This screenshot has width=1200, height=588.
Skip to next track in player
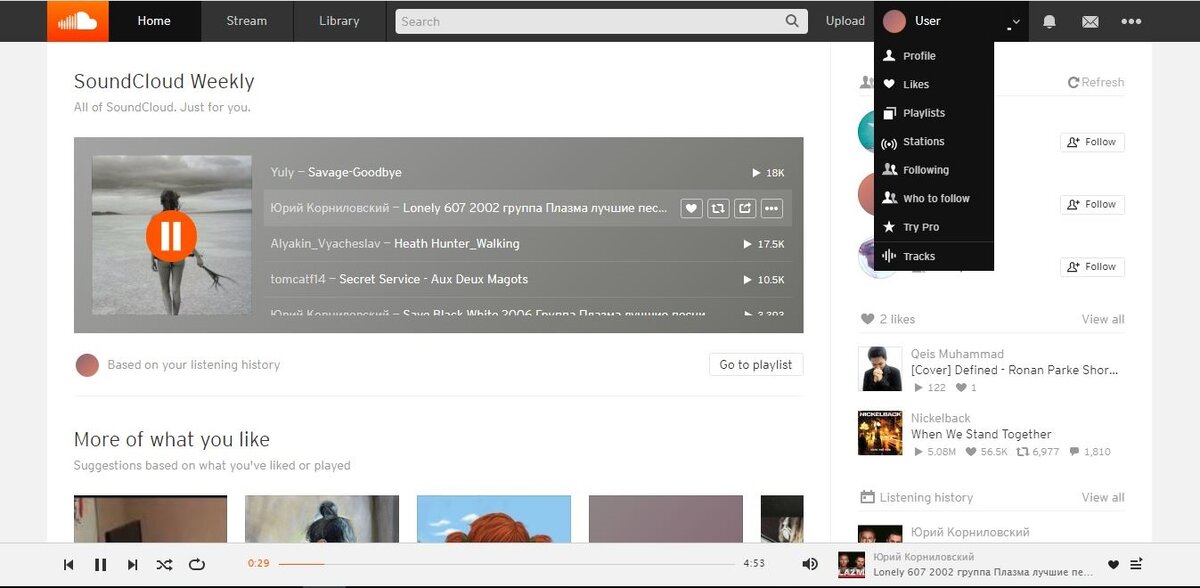click(132, 564)
